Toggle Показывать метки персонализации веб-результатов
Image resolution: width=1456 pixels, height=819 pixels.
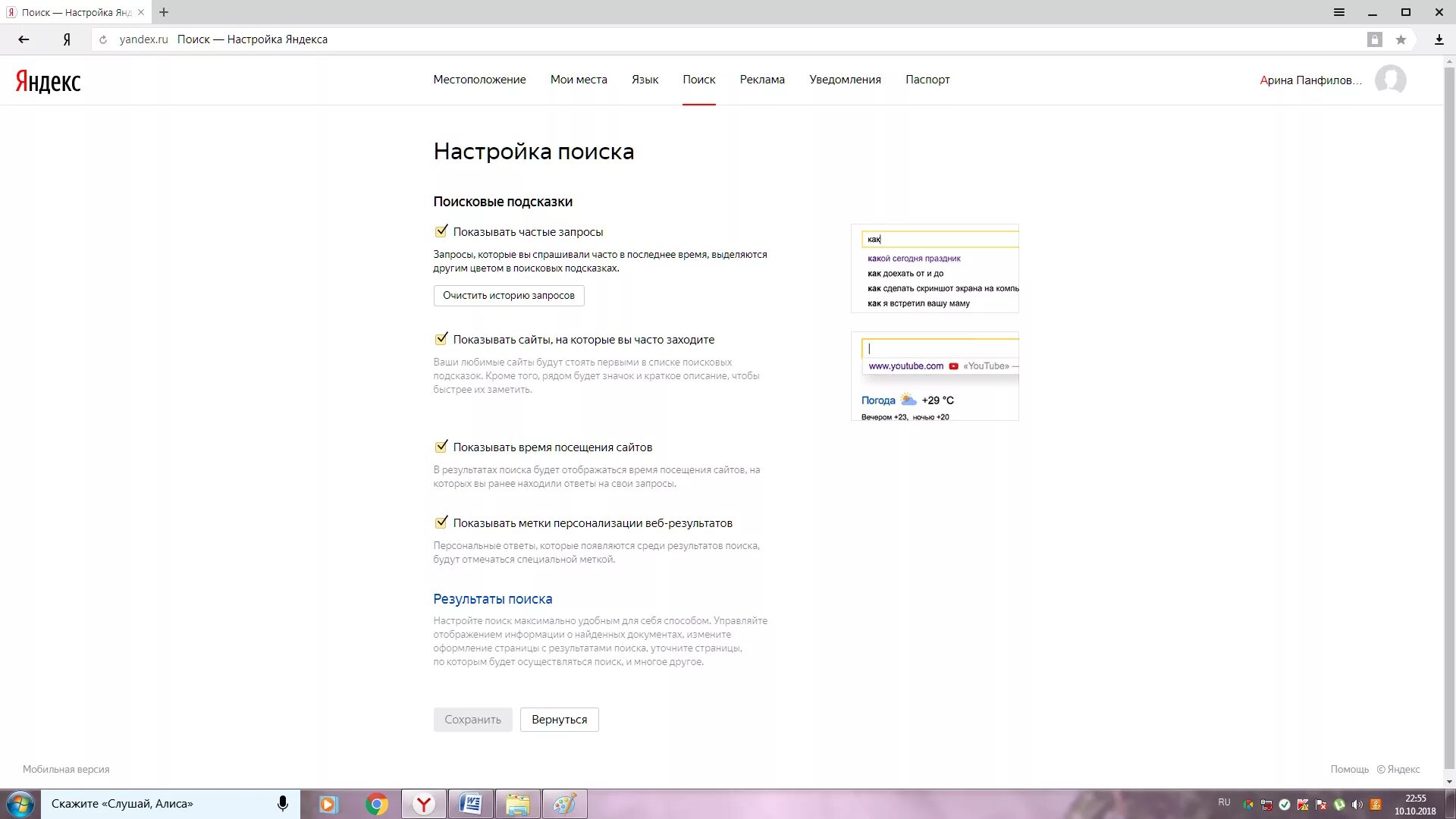tap(441, 522)
